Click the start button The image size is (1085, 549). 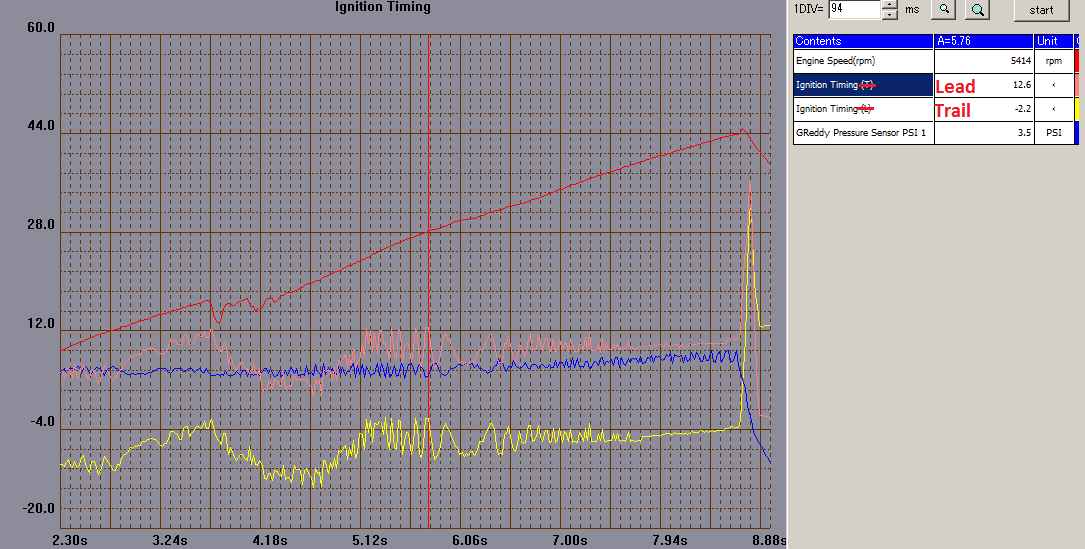[1041, 10]
